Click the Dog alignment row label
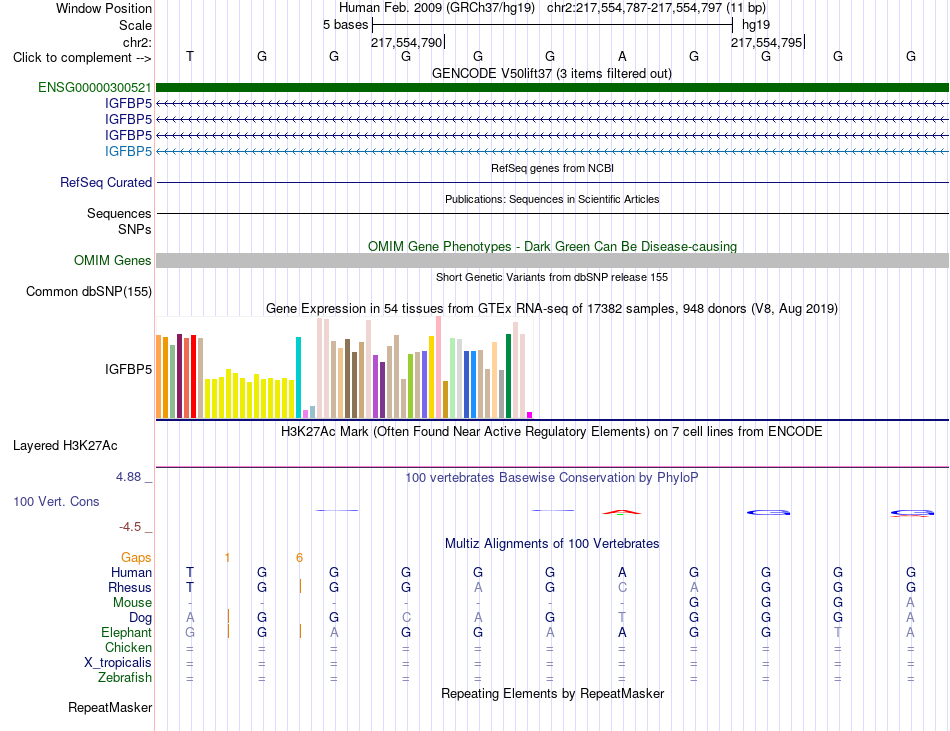 (140, 618)
